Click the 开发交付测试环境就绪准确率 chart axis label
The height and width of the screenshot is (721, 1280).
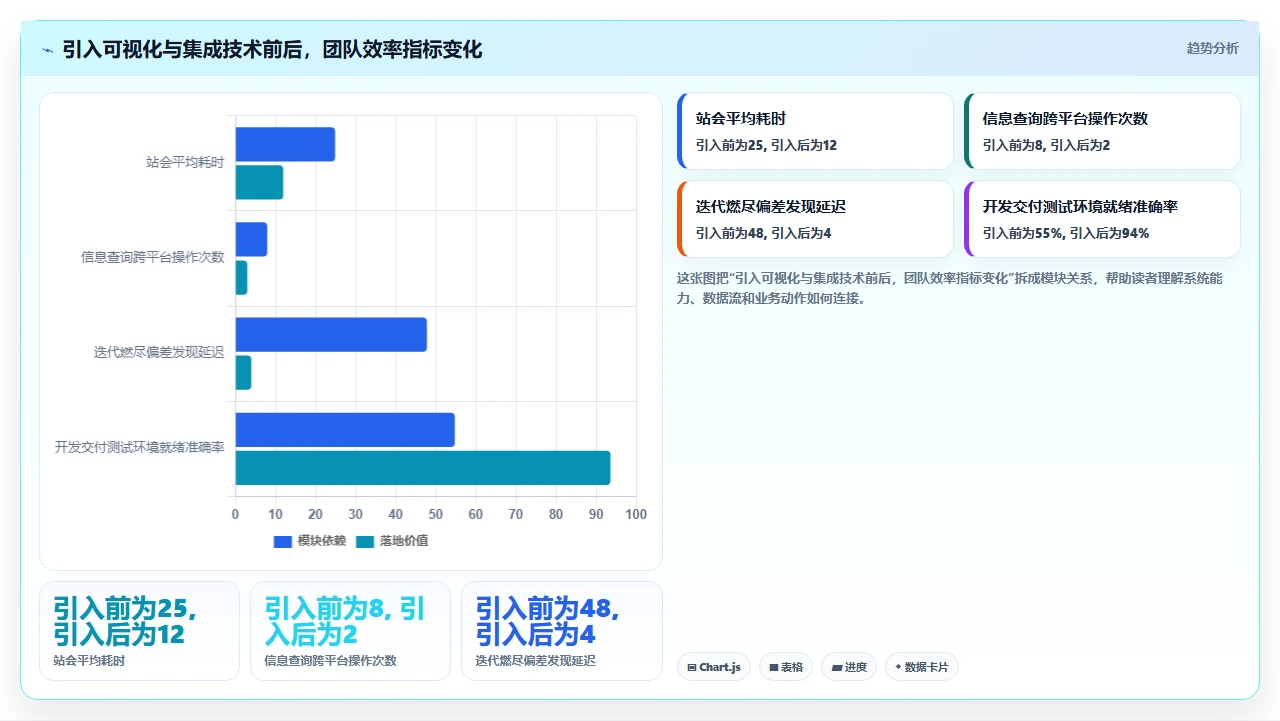point(140,447)
